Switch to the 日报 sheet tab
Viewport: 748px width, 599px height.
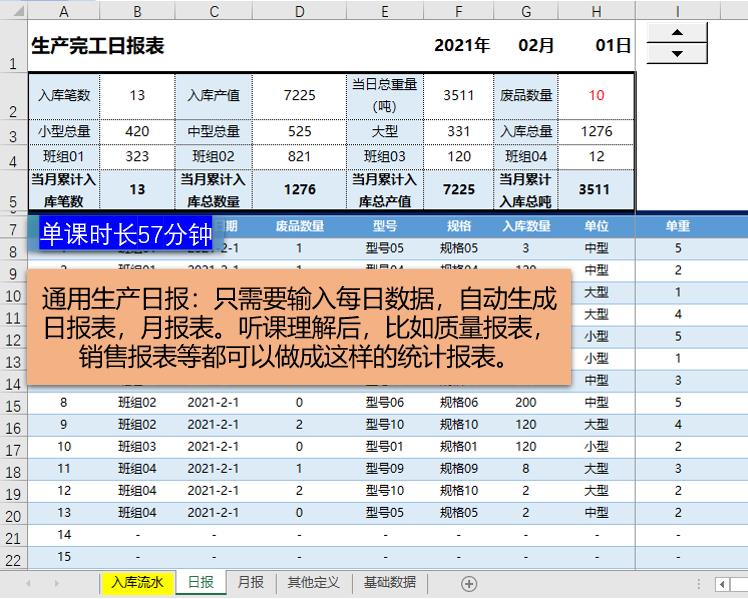tap(201, 582)
